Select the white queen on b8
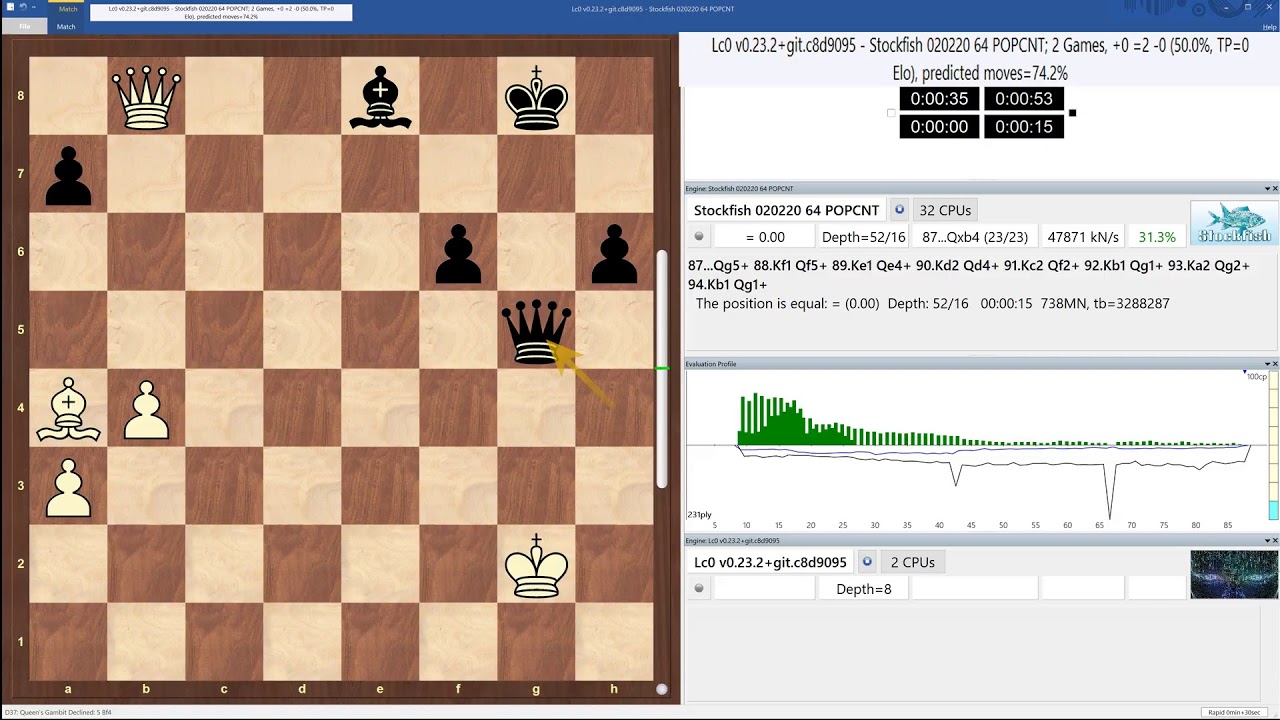This screenshot has height=720, width=1280. tap(146, 96)
